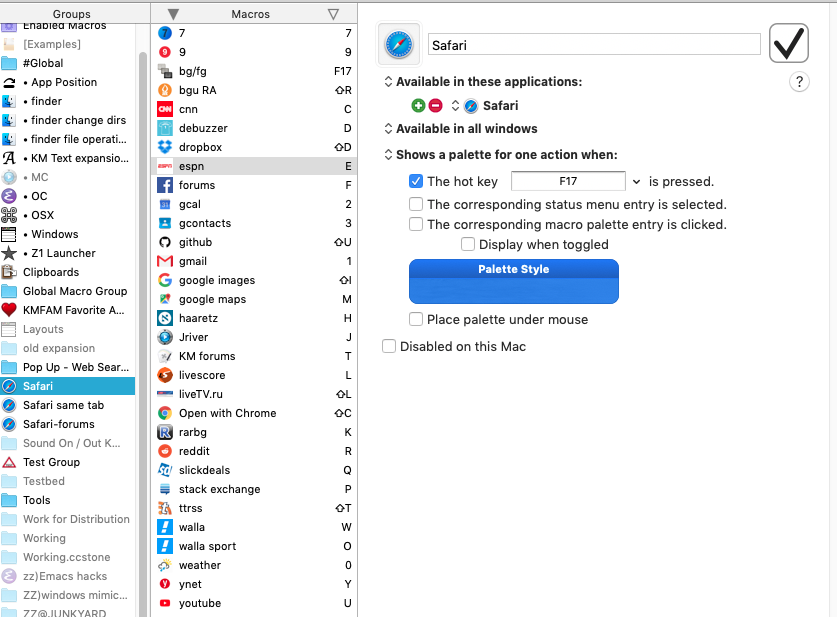Expand 'Available in these applications' popup
The image size is (837, 617).
(389, 82)
